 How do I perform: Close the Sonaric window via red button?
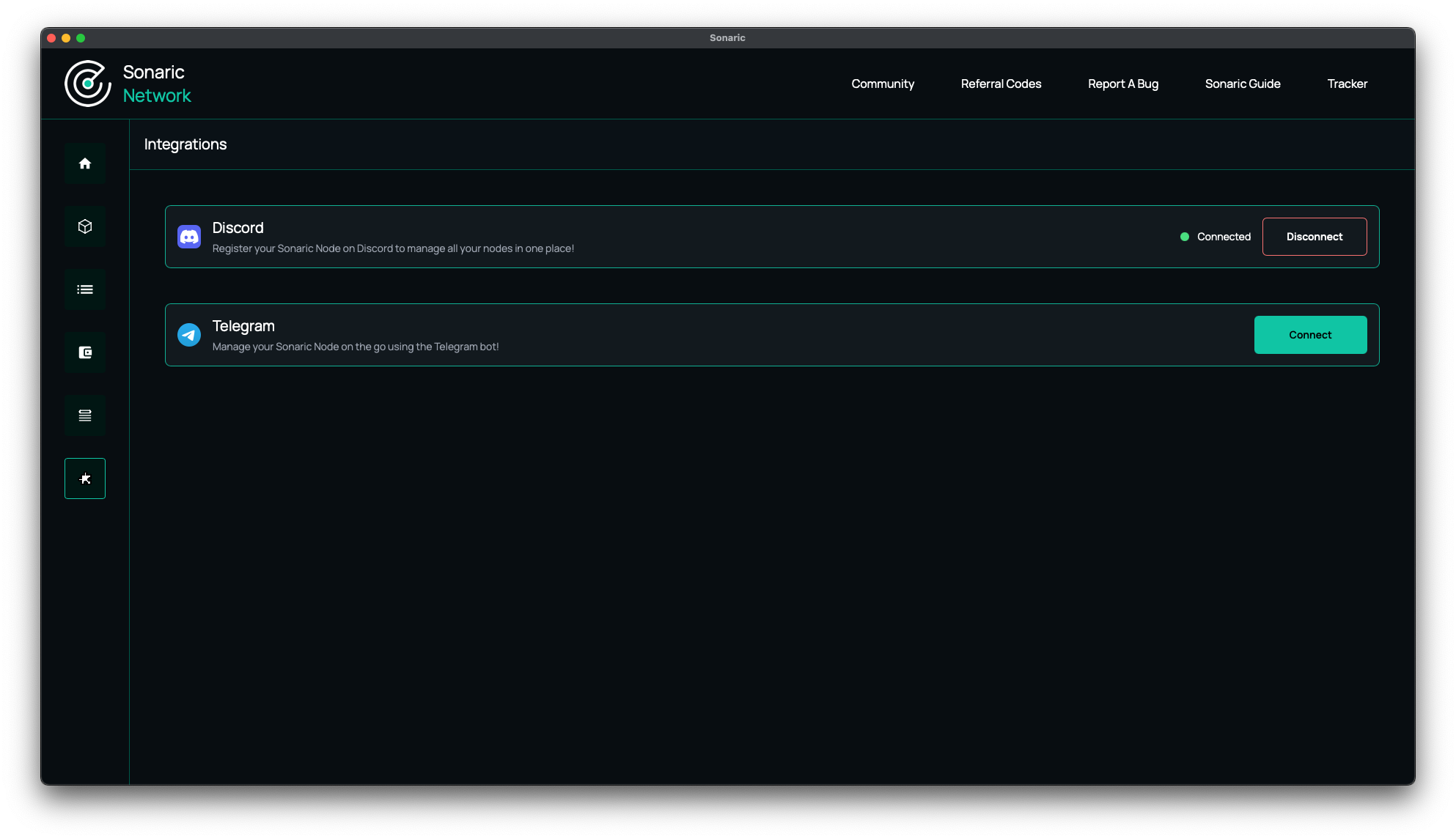pyautogui.click(x=51, y=38)
